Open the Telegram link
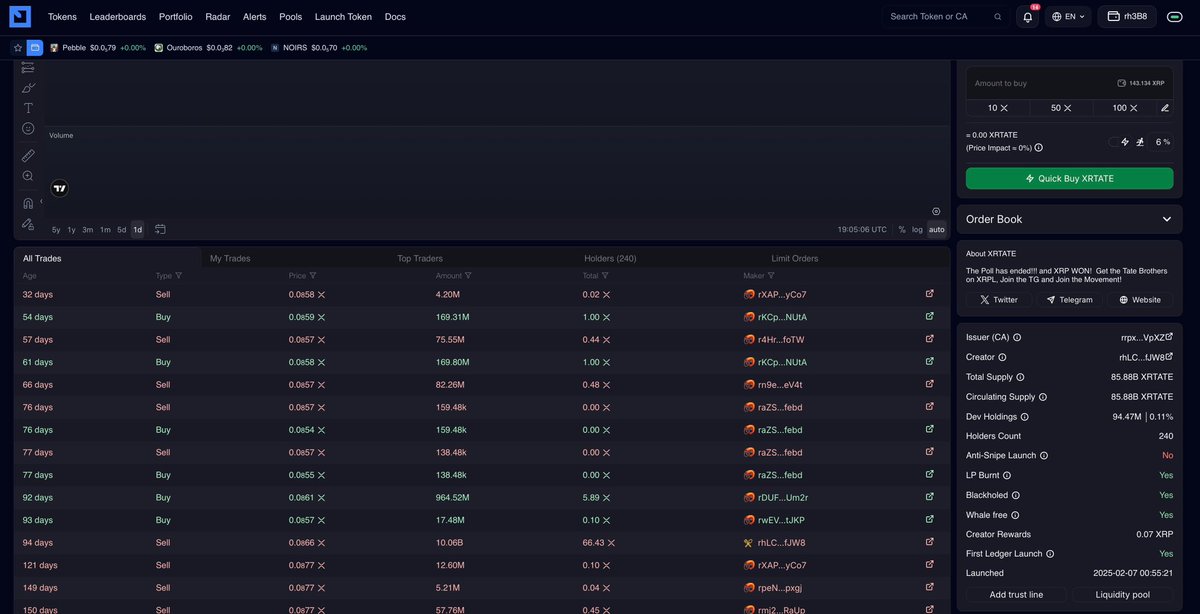 click(1069, 300)
